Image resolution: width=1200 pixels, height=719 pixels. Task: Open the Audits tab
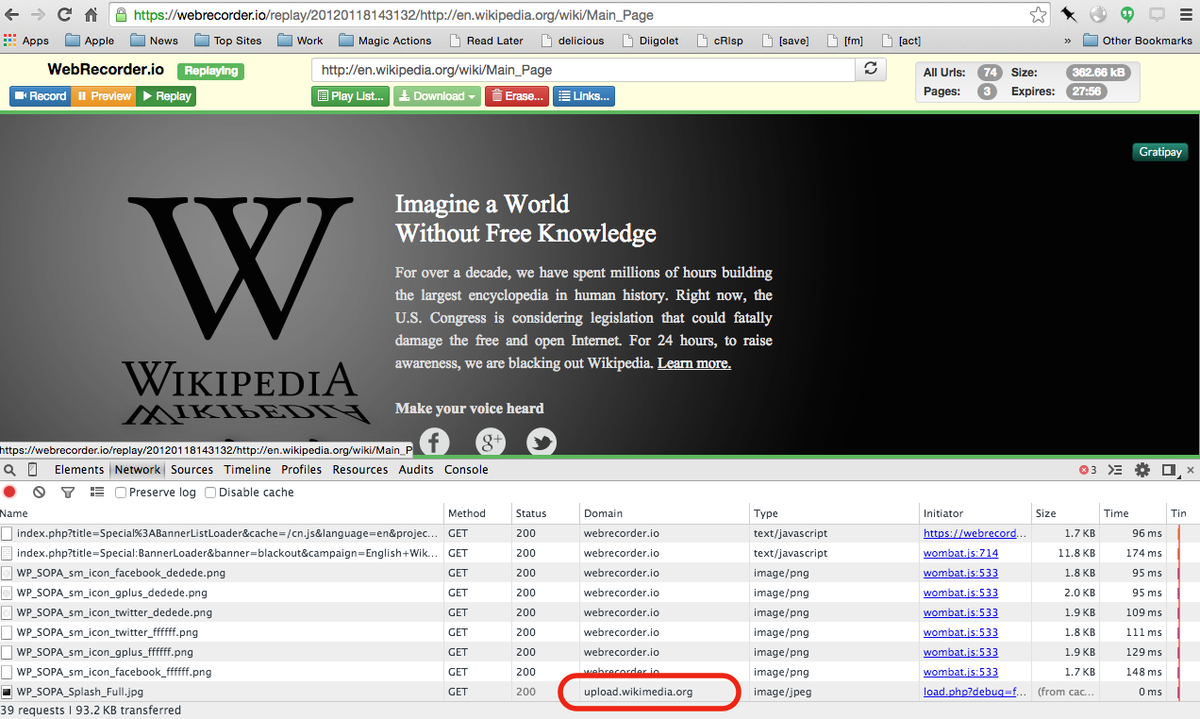(416, 470)
